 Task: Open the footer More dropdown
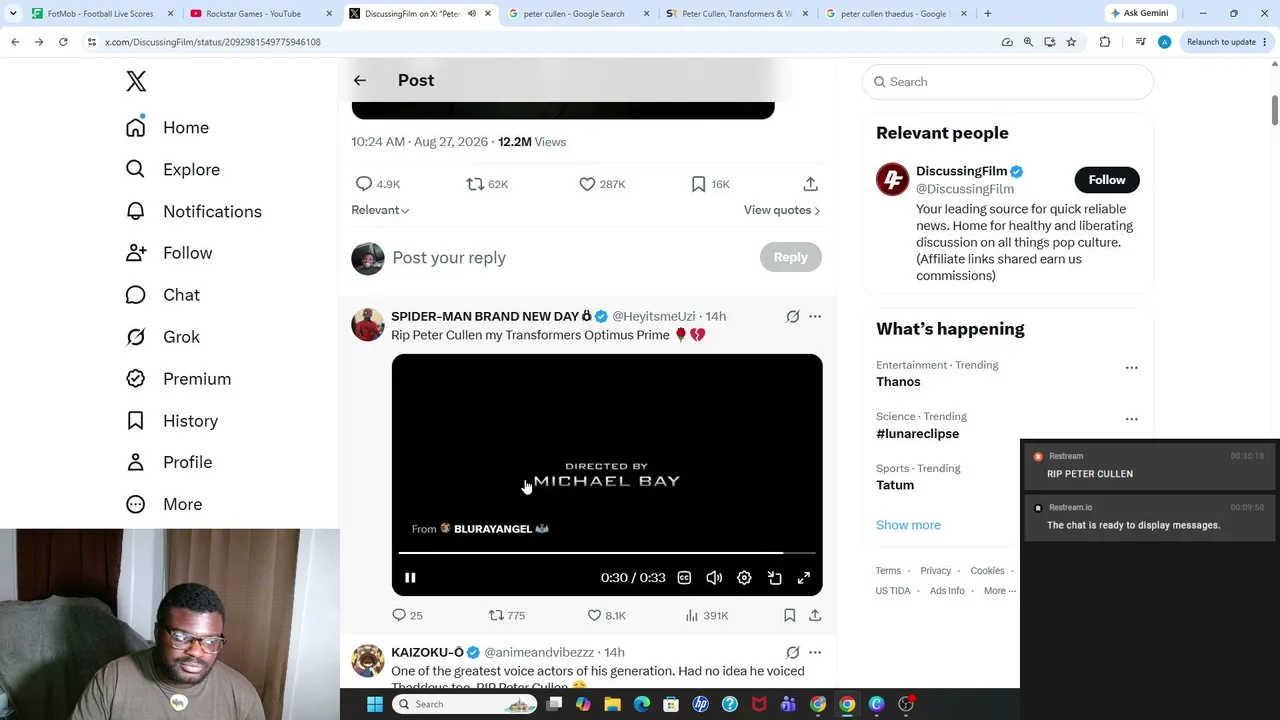1000,591
